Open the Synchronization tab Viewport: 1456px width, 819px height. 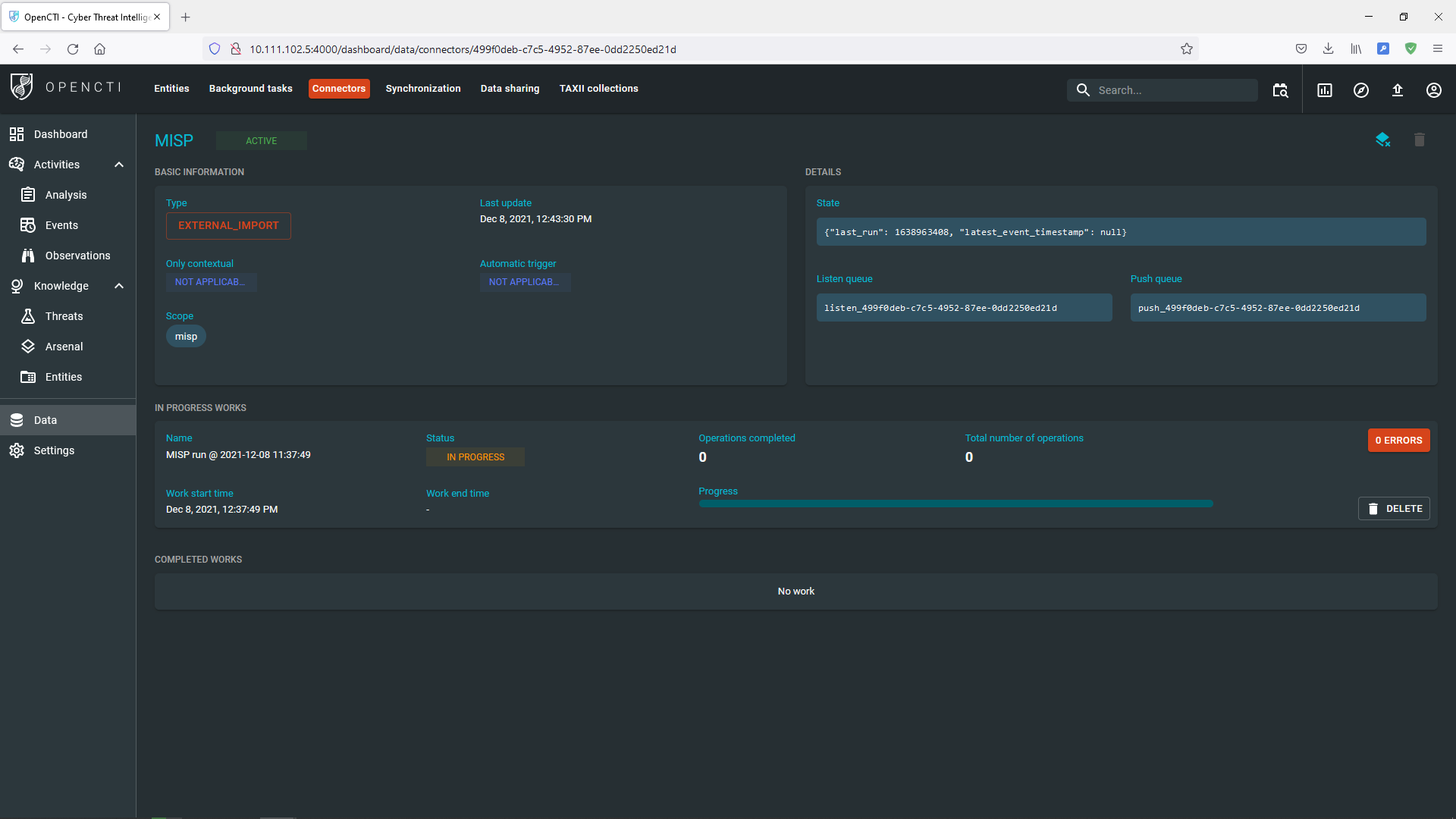pyautogui.click(x=423, y=89)
